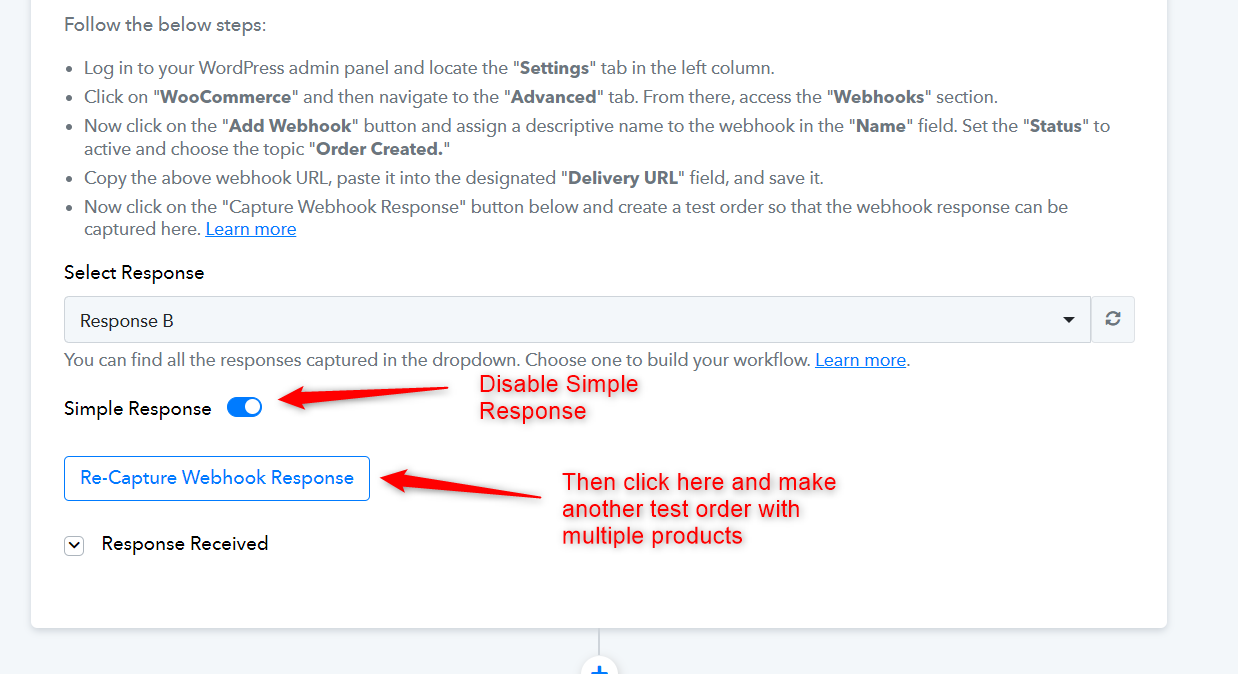Click the Select Response field label
The image size is (1238, 674).
(x=134, y=273)
